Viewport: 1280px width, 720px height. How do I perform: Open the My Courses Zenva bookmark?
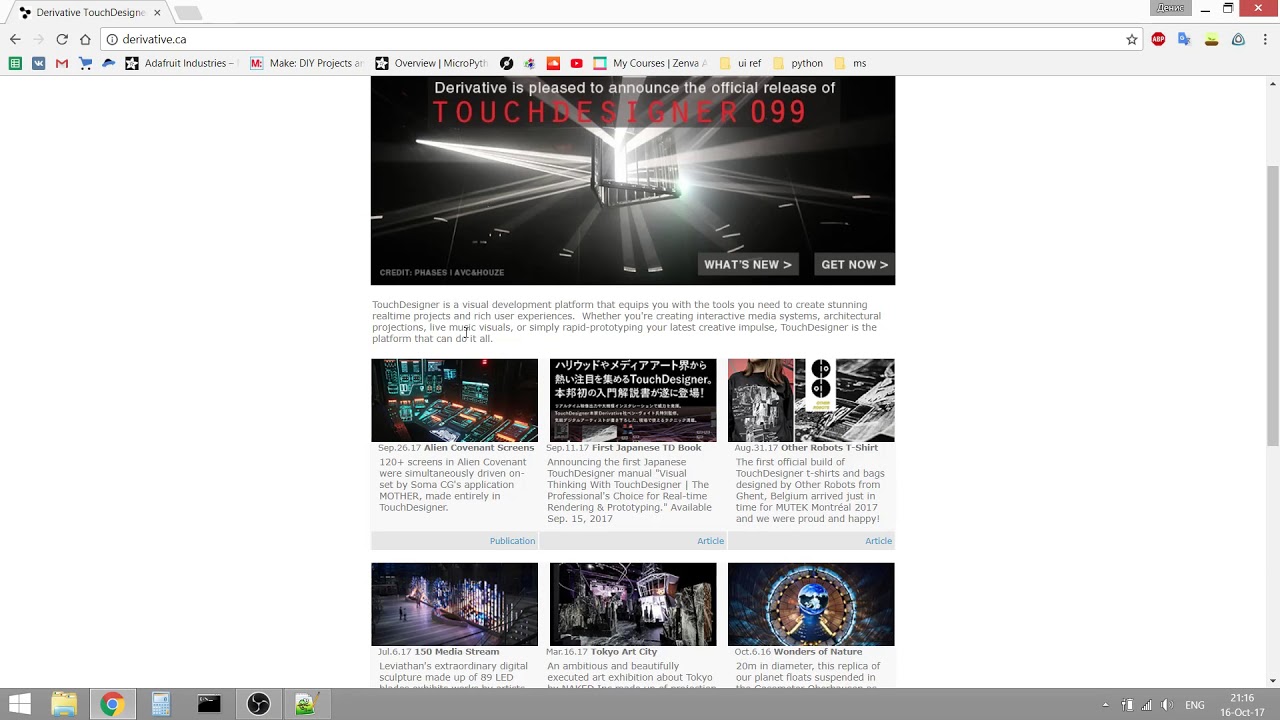pyautogui.click(x=650, y=63)
